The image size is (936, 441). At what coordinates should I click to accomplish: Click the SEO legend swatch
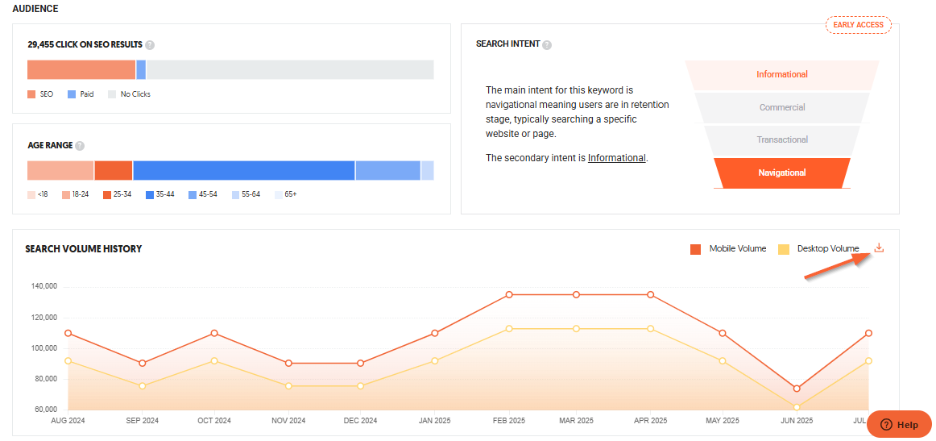(32, 94)
